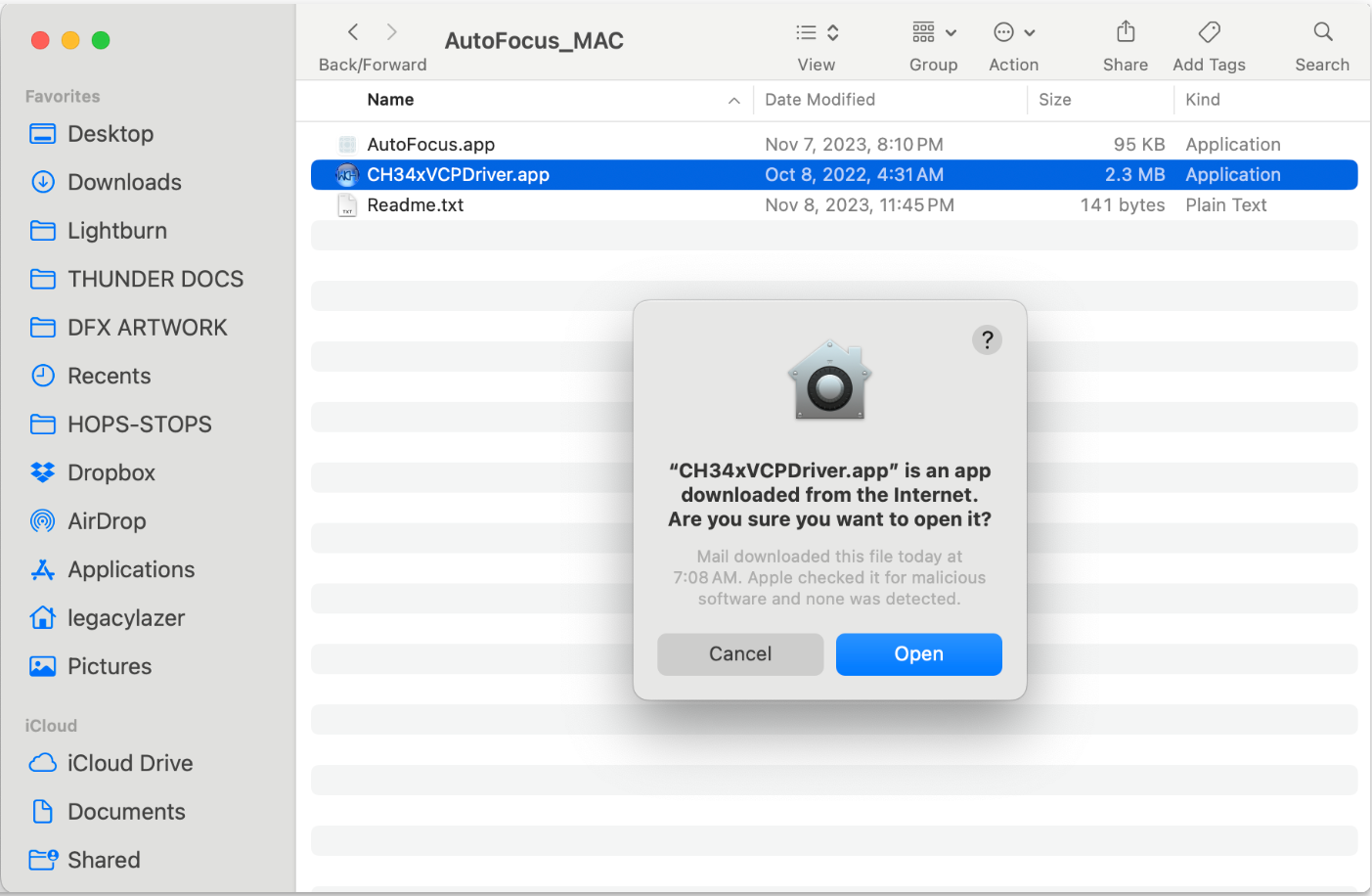Click the red close window button
The height and width of the screenshot is (896, 1372).
click(x=40, y=40)
